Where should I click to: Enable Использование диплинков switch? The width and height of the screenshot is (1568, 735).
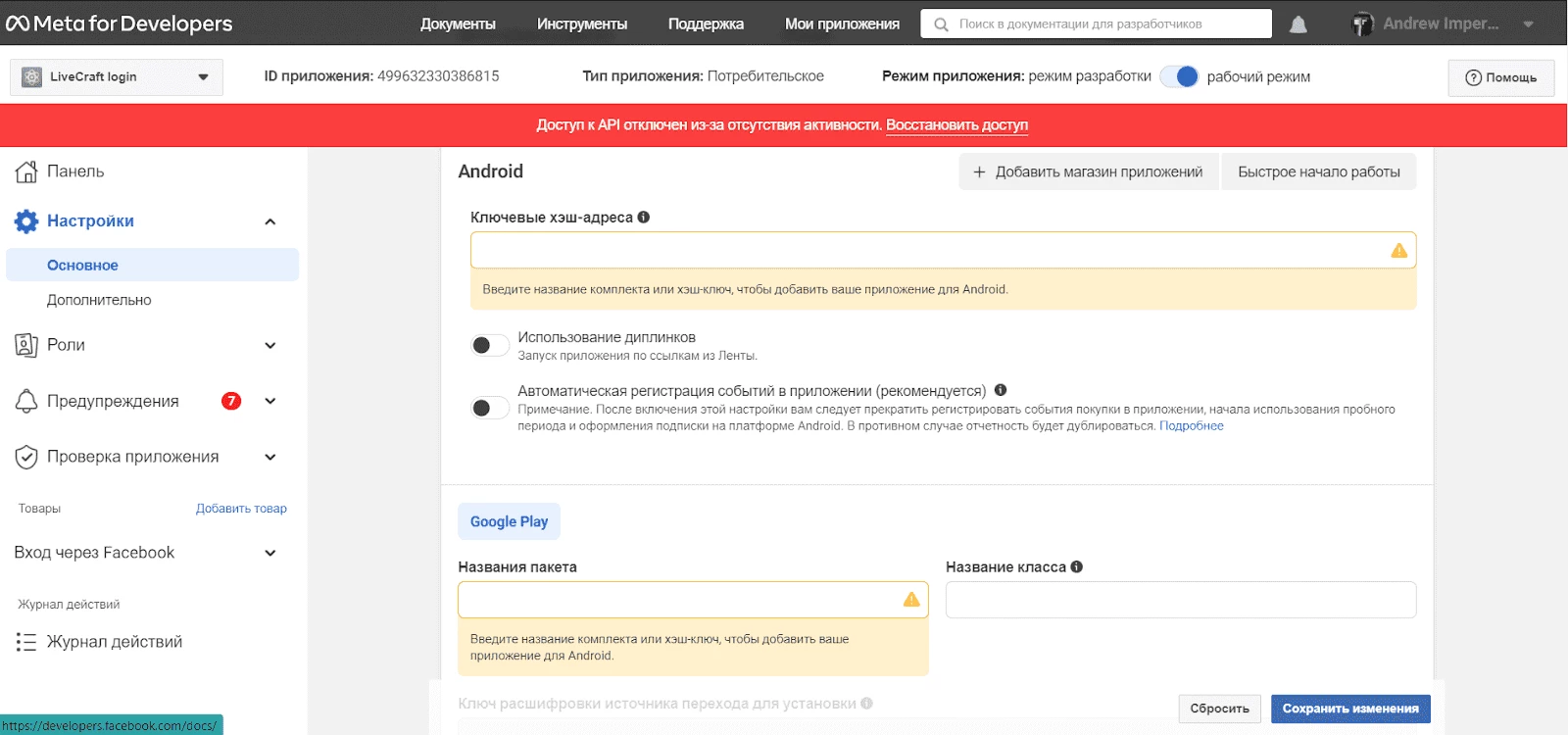tap(490, 345)
